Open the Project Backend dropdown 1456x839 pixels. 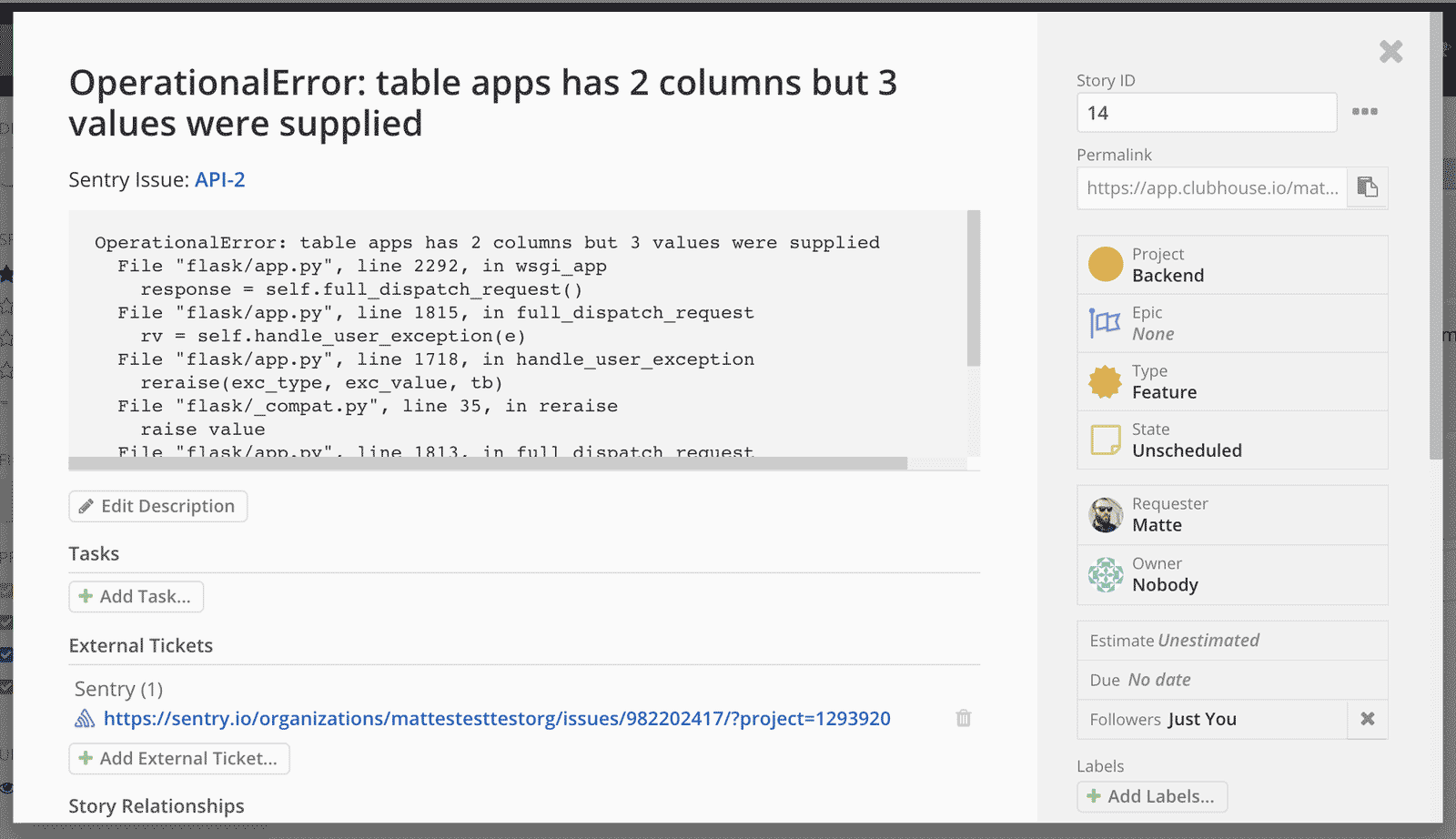point(1232,265)
